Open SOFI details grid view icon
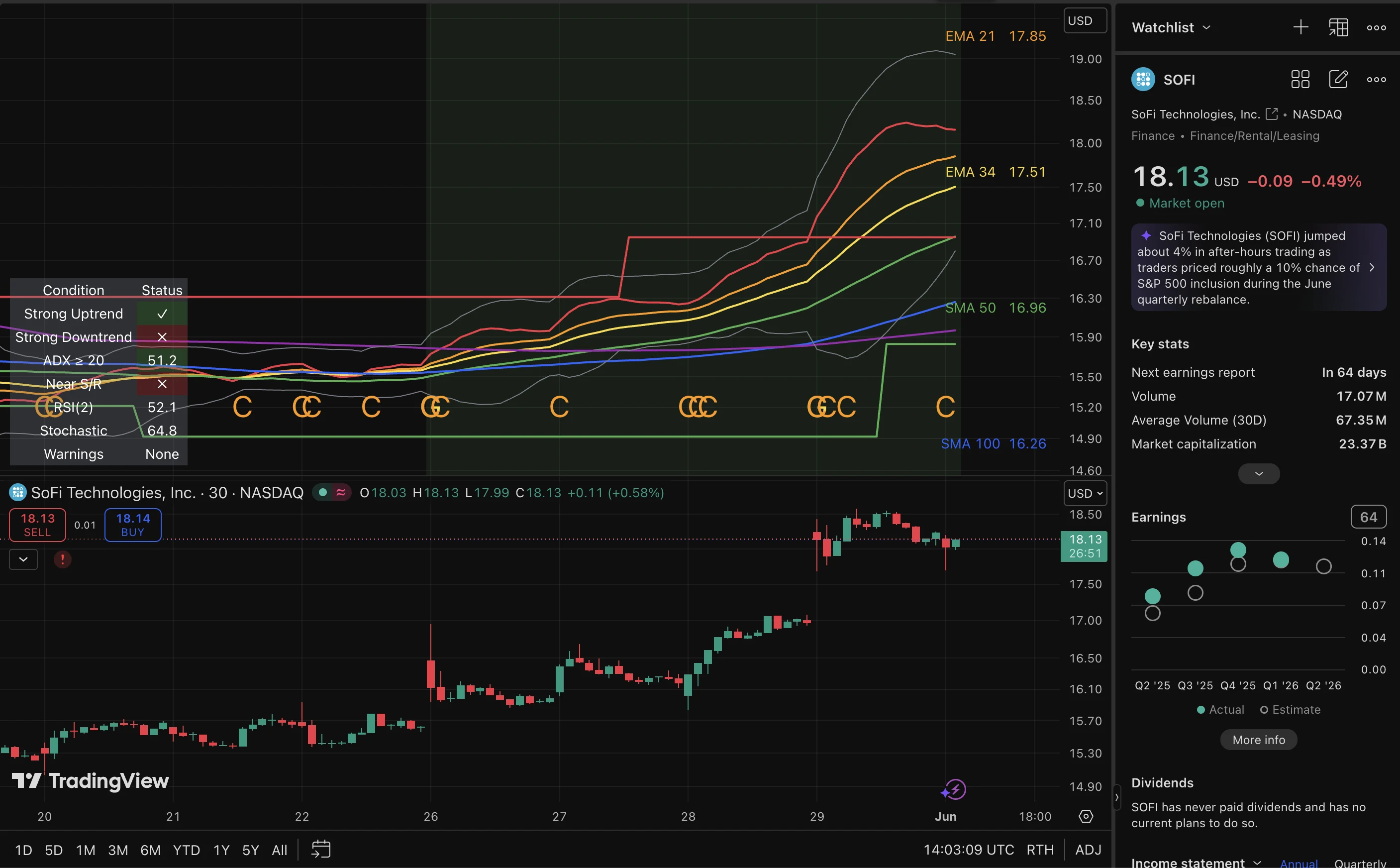 pyautogui.click(x=1300, y=79)
